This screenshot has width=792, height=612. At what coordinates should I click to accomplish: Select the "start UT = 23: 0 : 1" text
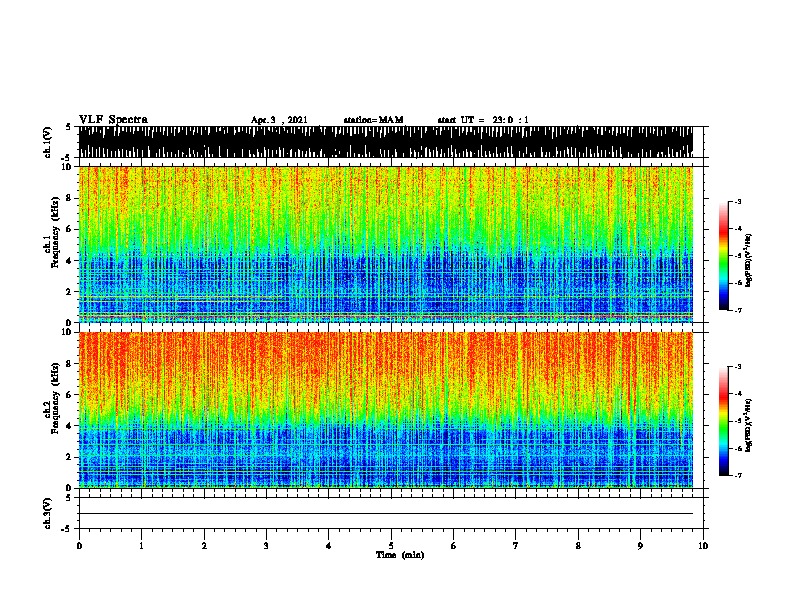click(483, 120)
